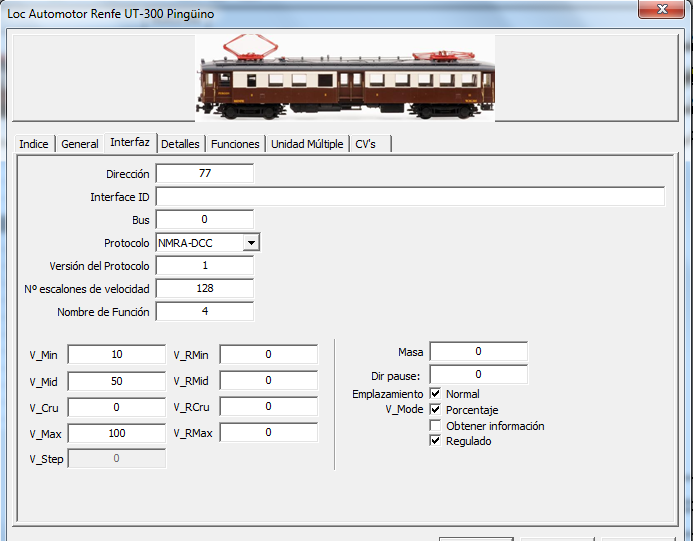Image resolution: width=693 pixels, height=541 pixels.
Task: Click the Masa value field
Action: tap(478, 351)
